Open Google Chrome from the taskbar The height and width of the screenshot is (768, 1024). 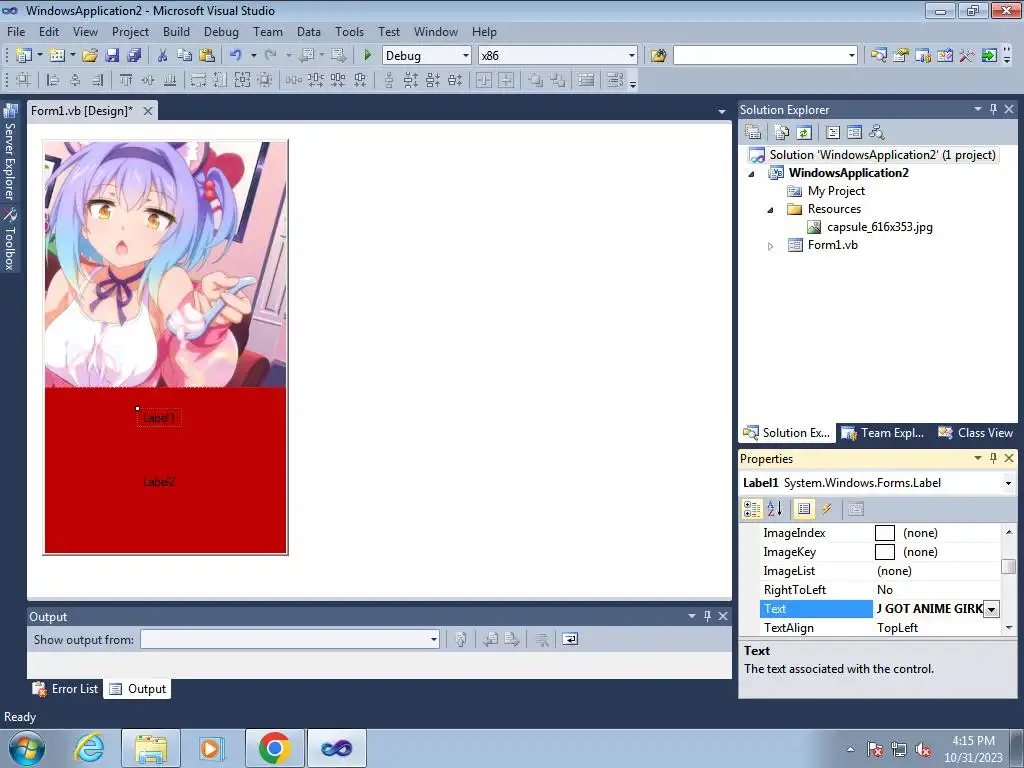(x=274, y=748)
